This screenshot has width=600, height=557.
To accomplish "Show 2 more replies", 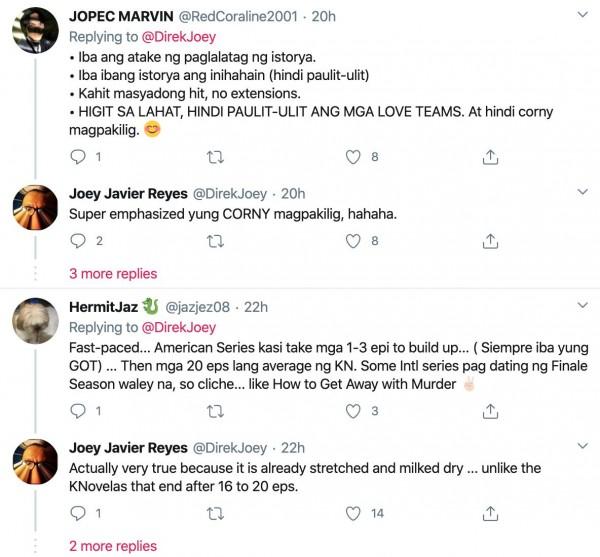I will (113, 546).
